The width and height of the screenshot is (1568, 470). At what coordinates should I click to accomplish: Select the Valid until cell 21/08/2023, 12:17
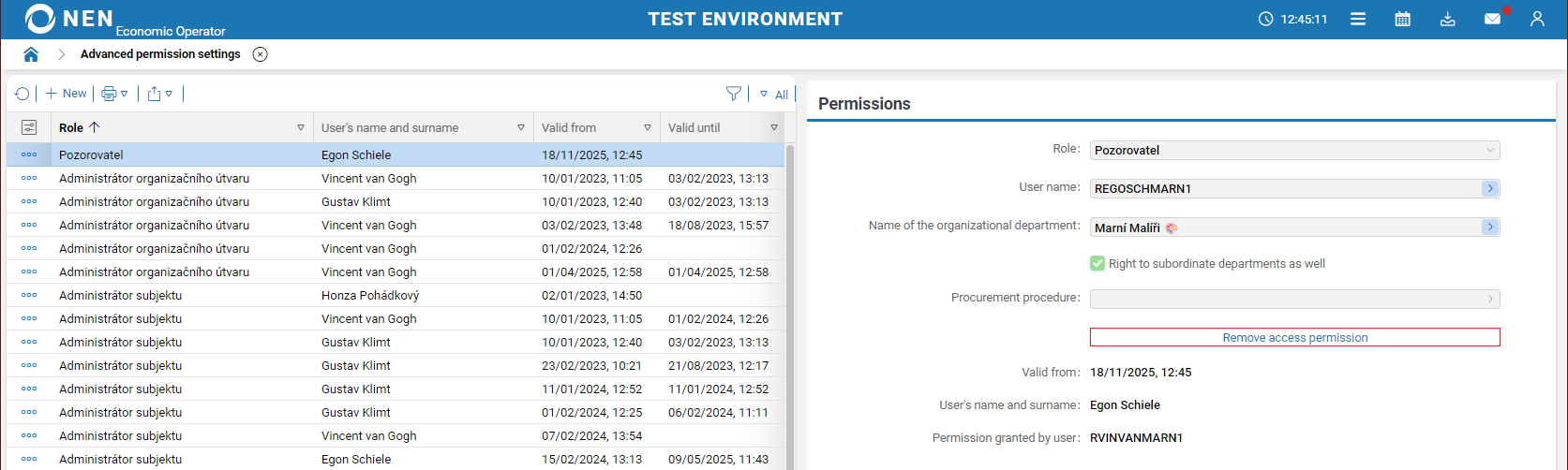718,365
